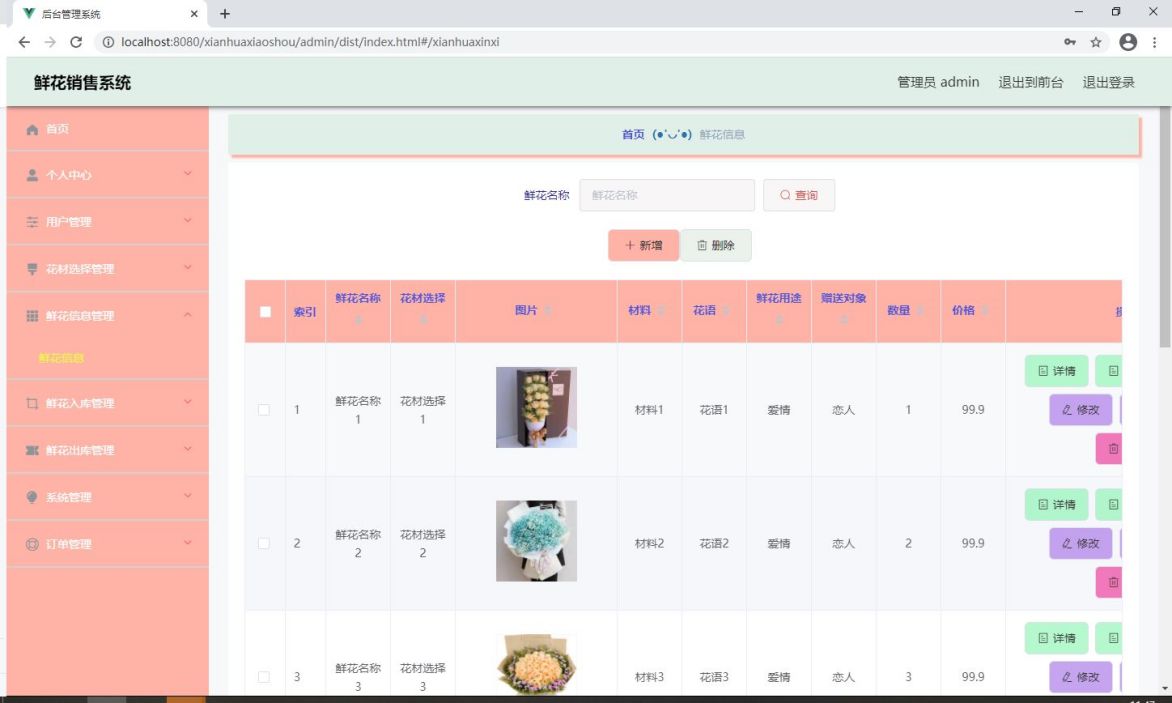Viewport: 1172px width, 703px height.
Task: Click 修改 for row 2
Action: (x=1081, y=543)
